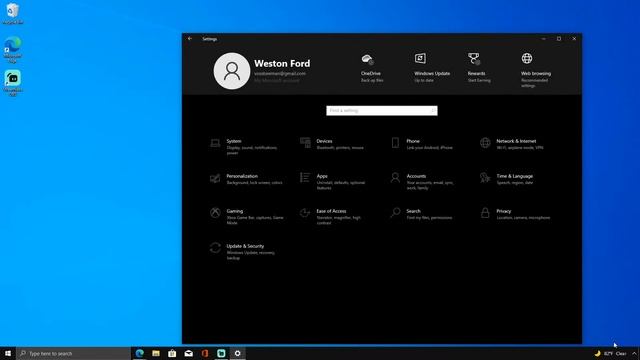This screenshot has width=640, height=360.
Task: Open Web browsing recommended settings shortcut
Action: 535,70
